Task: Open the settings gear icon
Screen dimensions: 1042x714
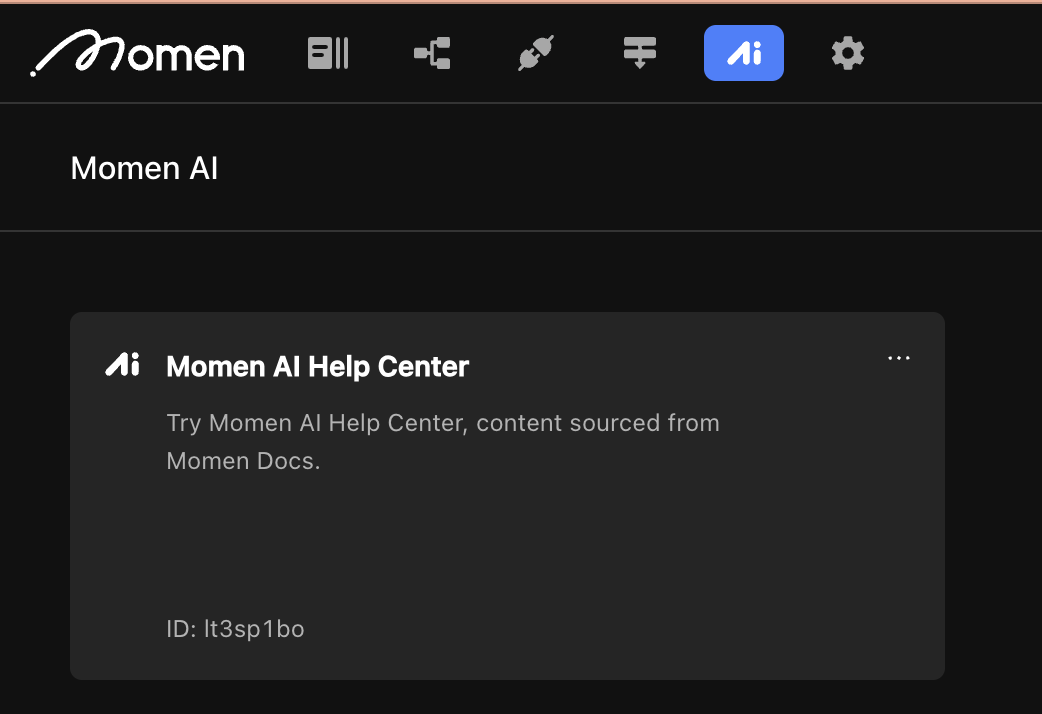Action: 847,52
